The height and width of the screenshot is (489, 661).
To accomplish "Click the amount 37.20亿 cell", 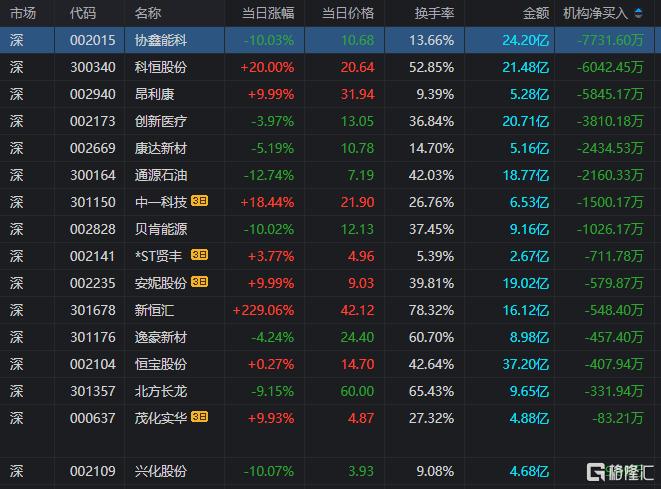I will tap(526, 364).
